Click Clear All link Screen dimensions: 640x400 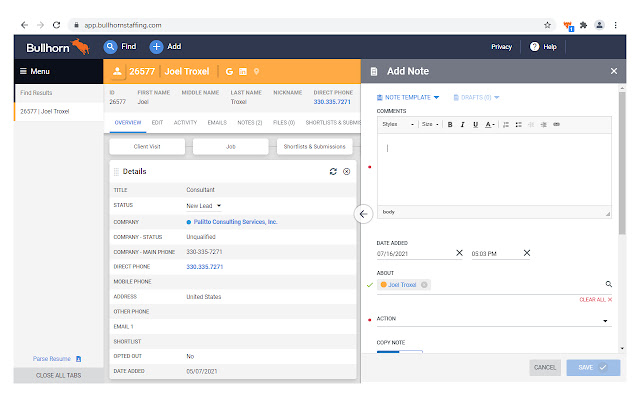(596, 300)
